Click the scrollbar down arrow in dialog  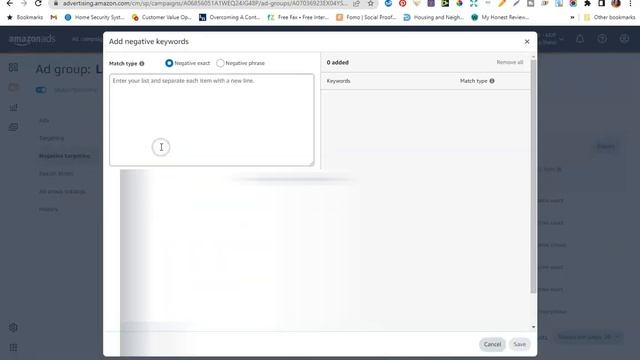tap(533, 327)
